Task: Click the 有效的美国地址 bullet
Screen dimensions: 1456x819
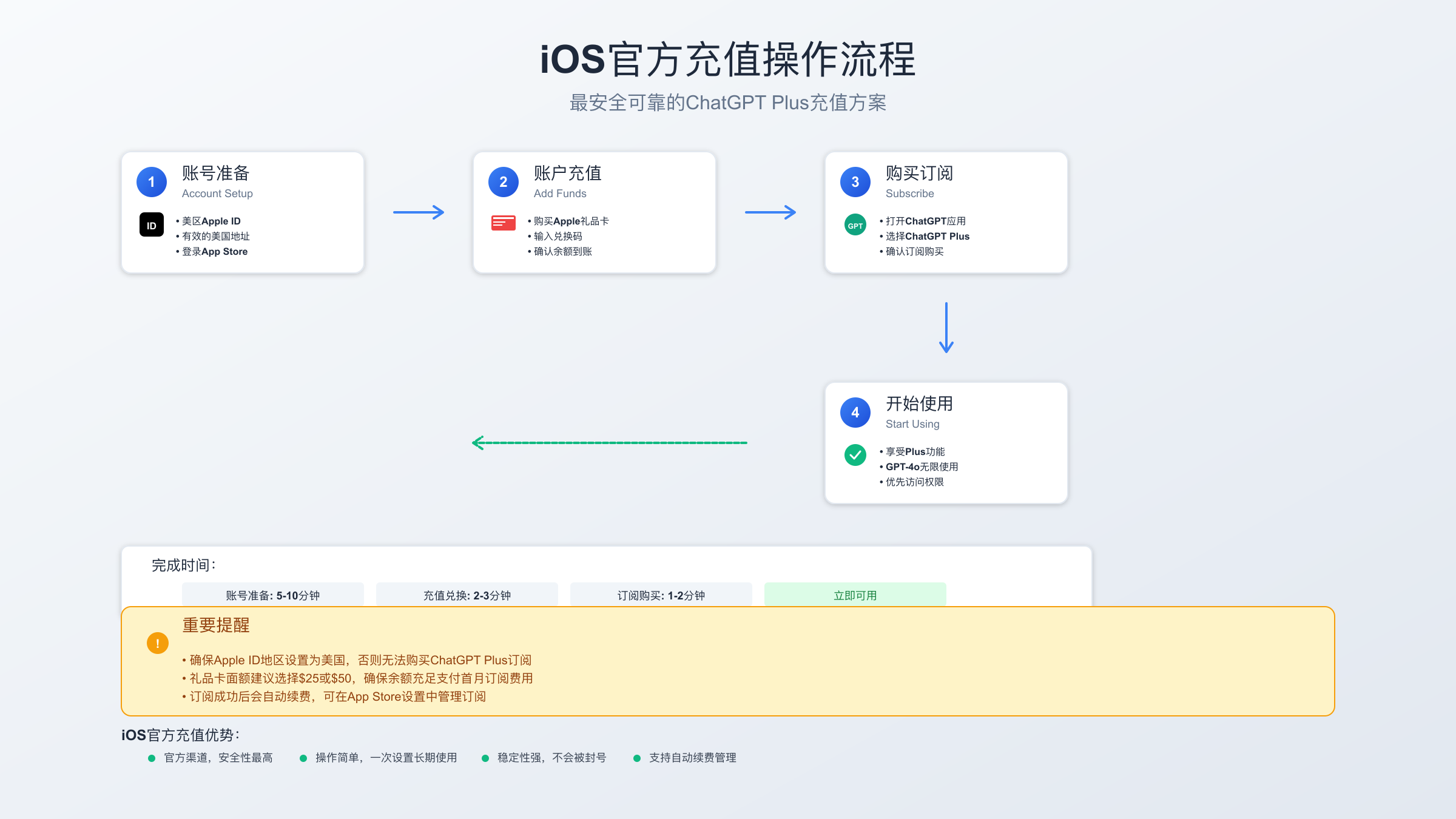Action: click(213, 237)
